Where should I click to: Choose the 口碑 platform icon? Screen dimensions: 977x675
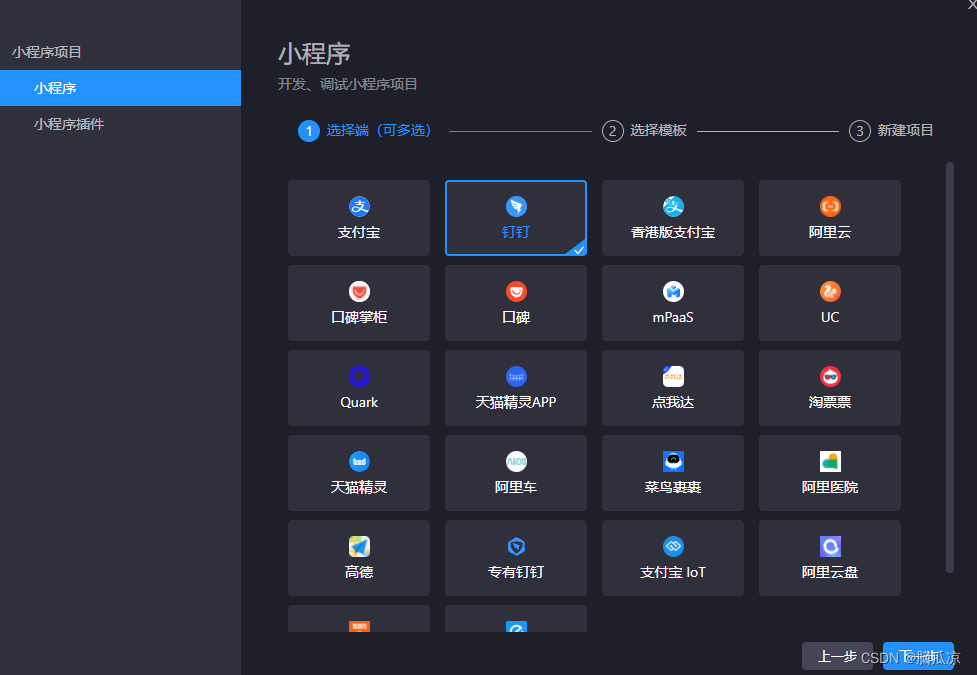pyautogui.click(x=516, y=291)
